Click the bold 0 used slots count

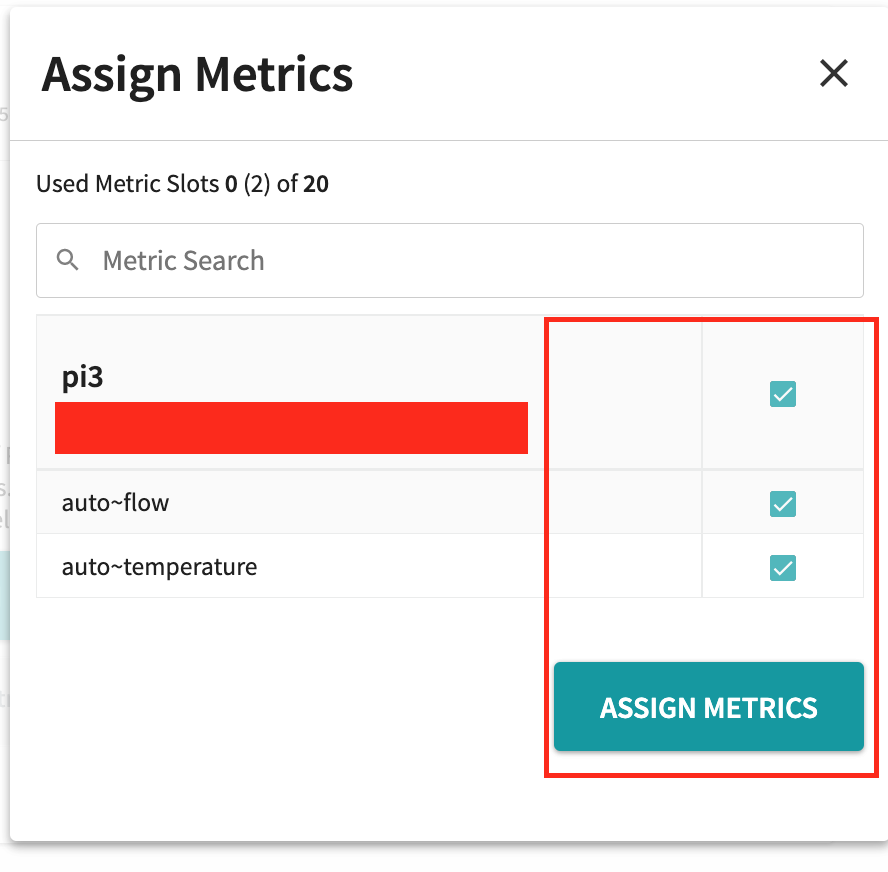(231, 184)
